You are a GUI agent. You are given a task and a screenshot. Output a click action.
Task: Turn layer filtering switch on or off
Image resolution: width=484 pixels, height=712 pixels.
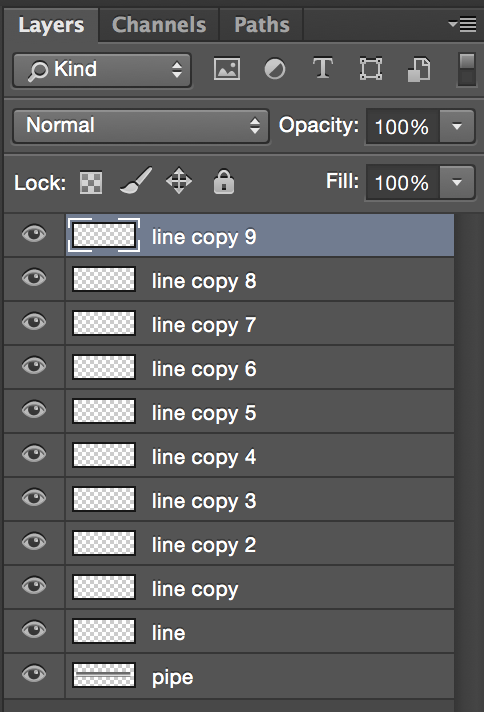[467, 69]
